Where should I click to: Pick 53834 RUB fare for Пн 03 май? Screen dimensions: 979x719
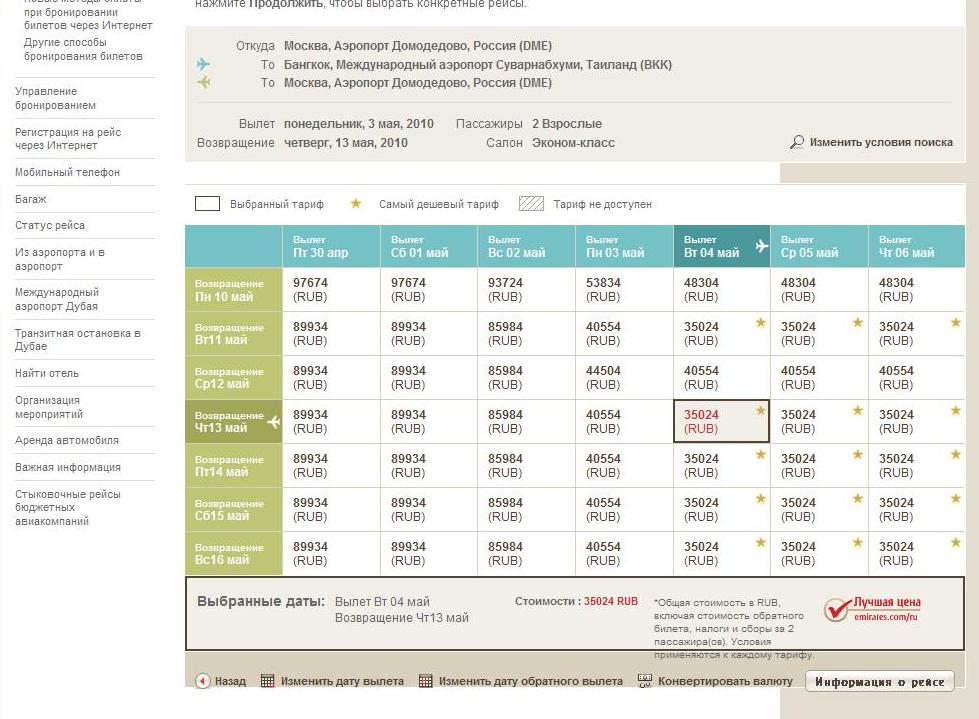point(624,290)
